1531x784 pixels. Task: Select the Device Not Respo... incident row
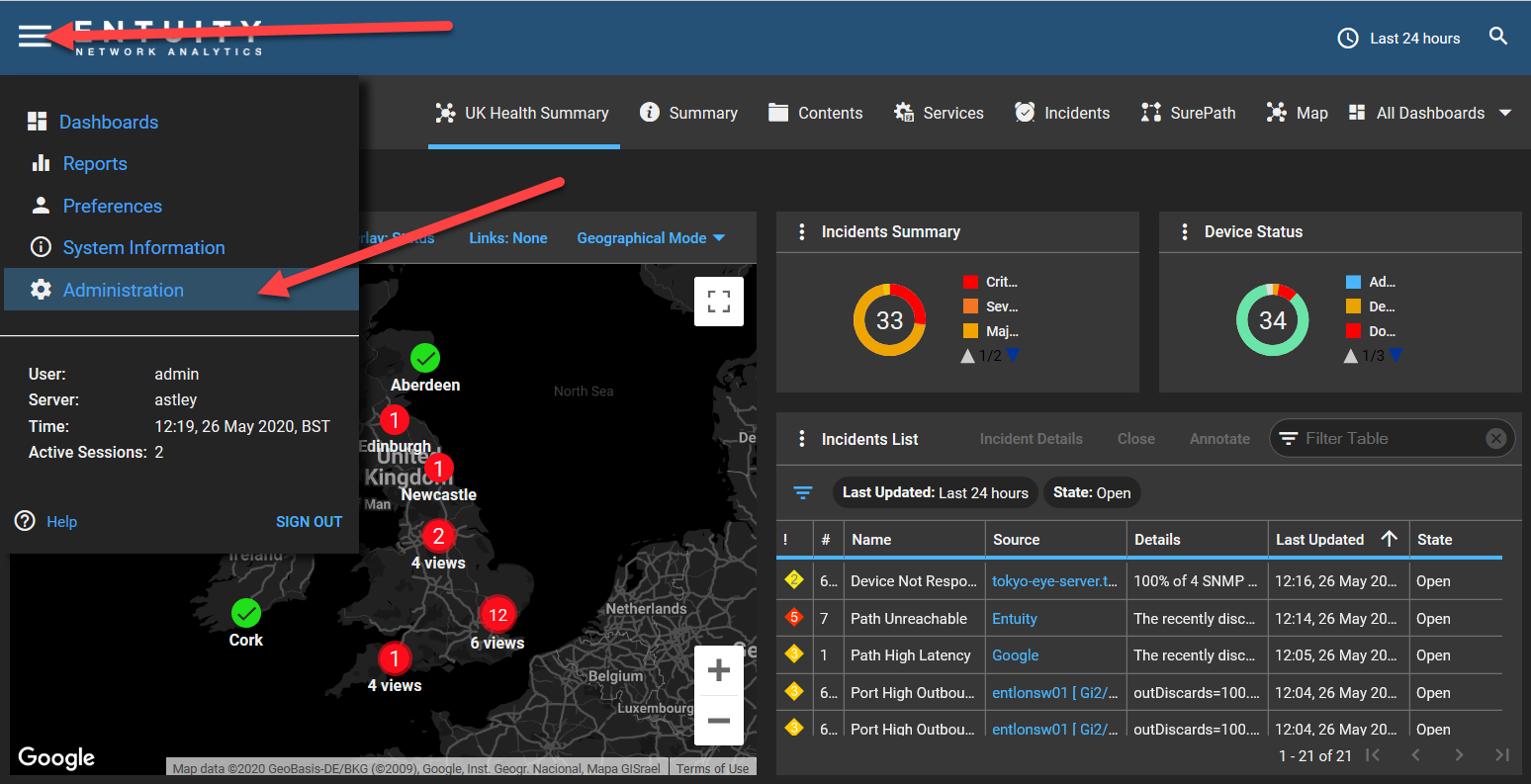[1139, 581]
